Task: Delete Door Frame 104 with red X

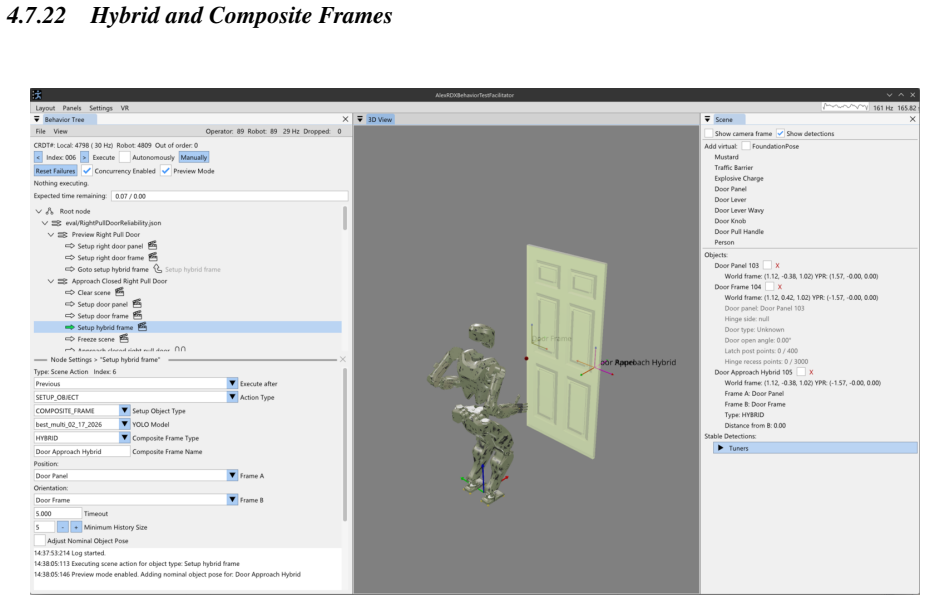Action: [780, 287]
